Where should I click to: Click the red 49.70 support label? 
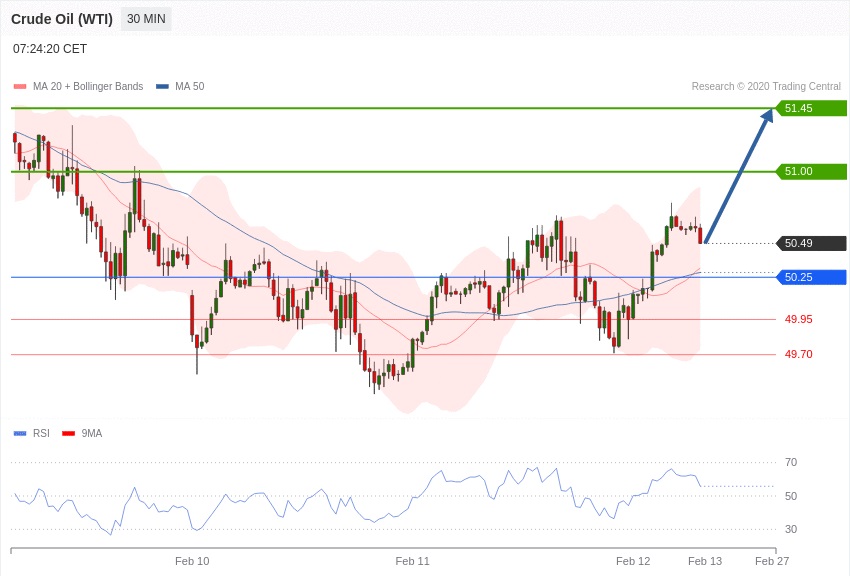tap(798, 354)
